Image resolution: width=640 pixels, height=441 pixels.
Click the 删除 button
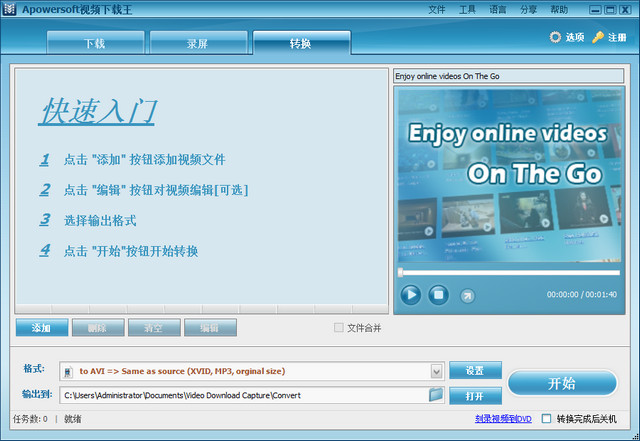(x=98, y=327)
